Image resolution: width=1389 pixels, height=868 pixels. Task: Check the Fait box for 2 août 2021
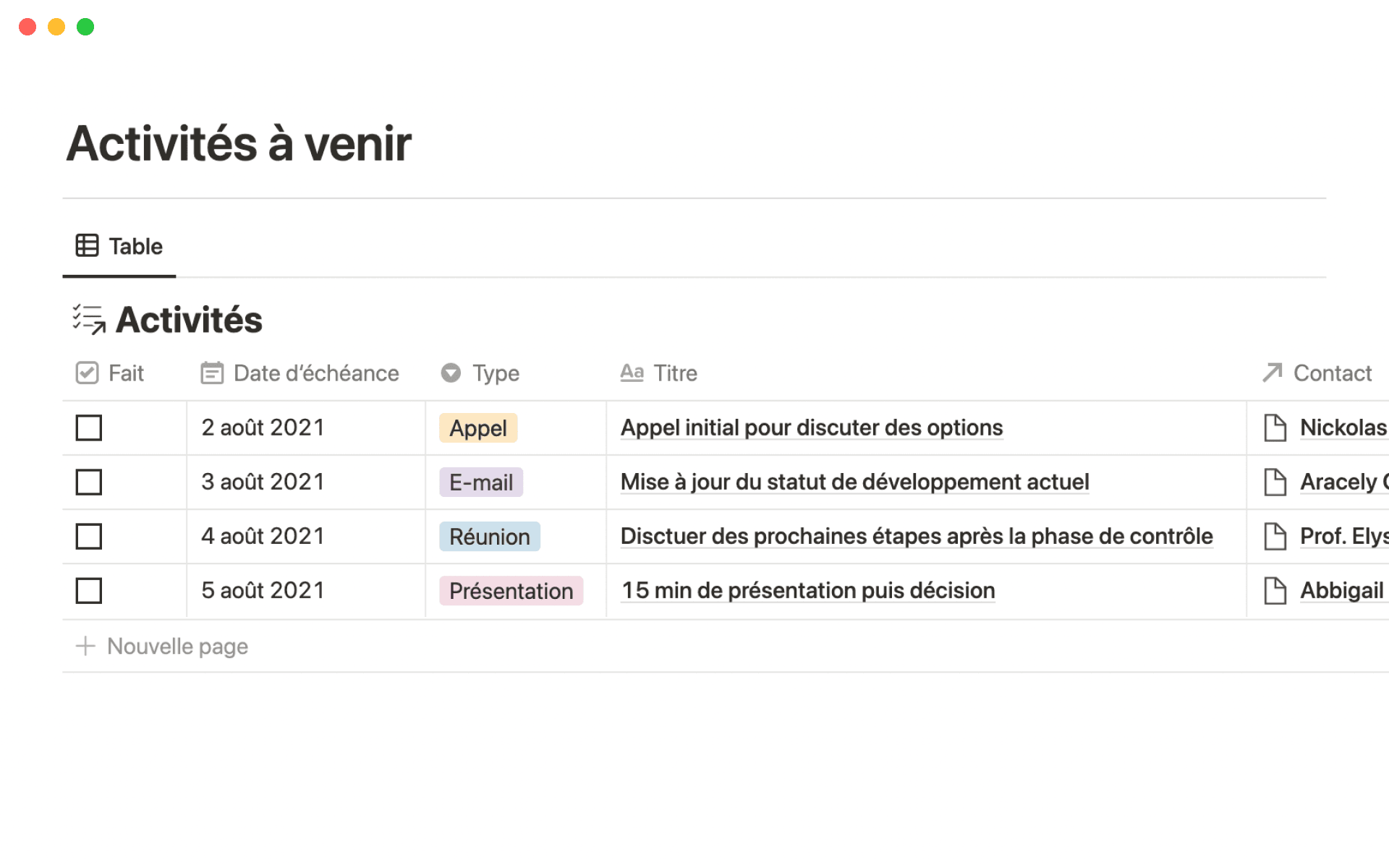click(89, 427)
